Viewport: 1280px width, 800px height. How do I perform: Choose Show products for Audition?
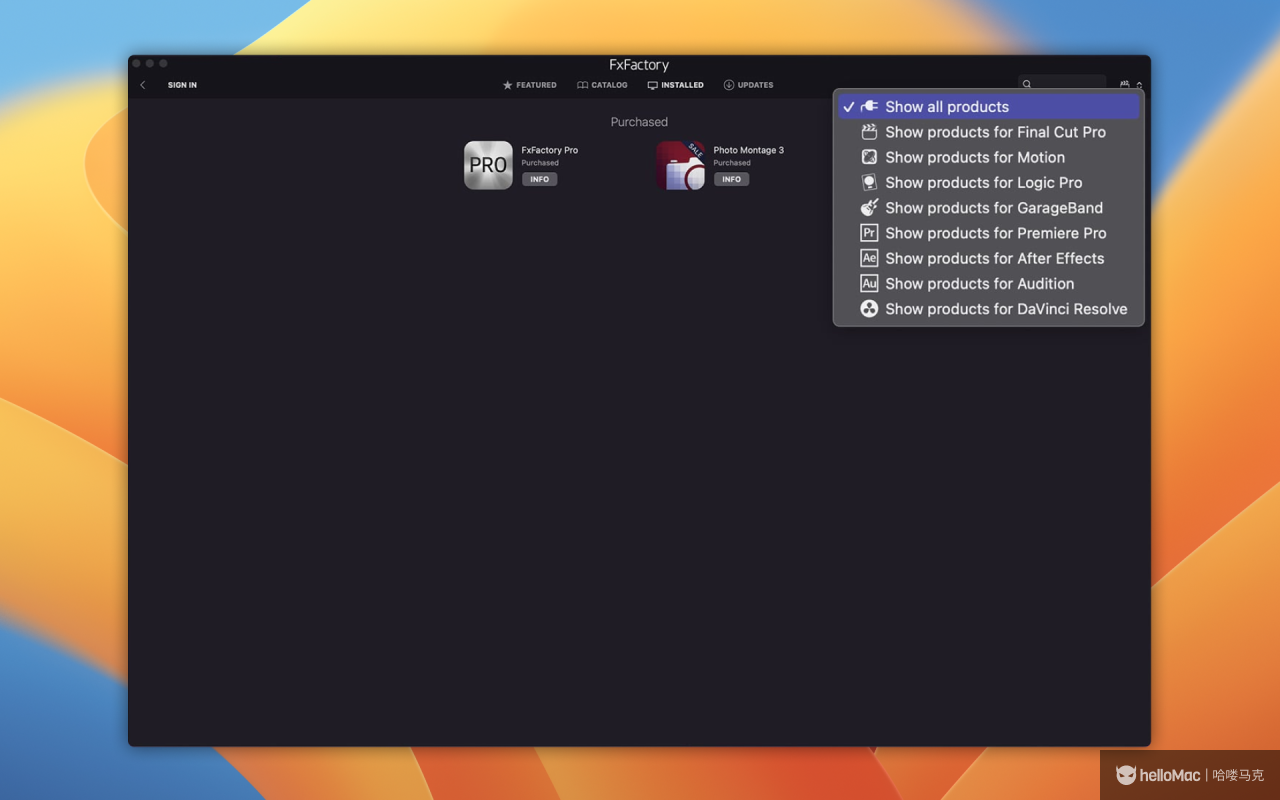989,284
